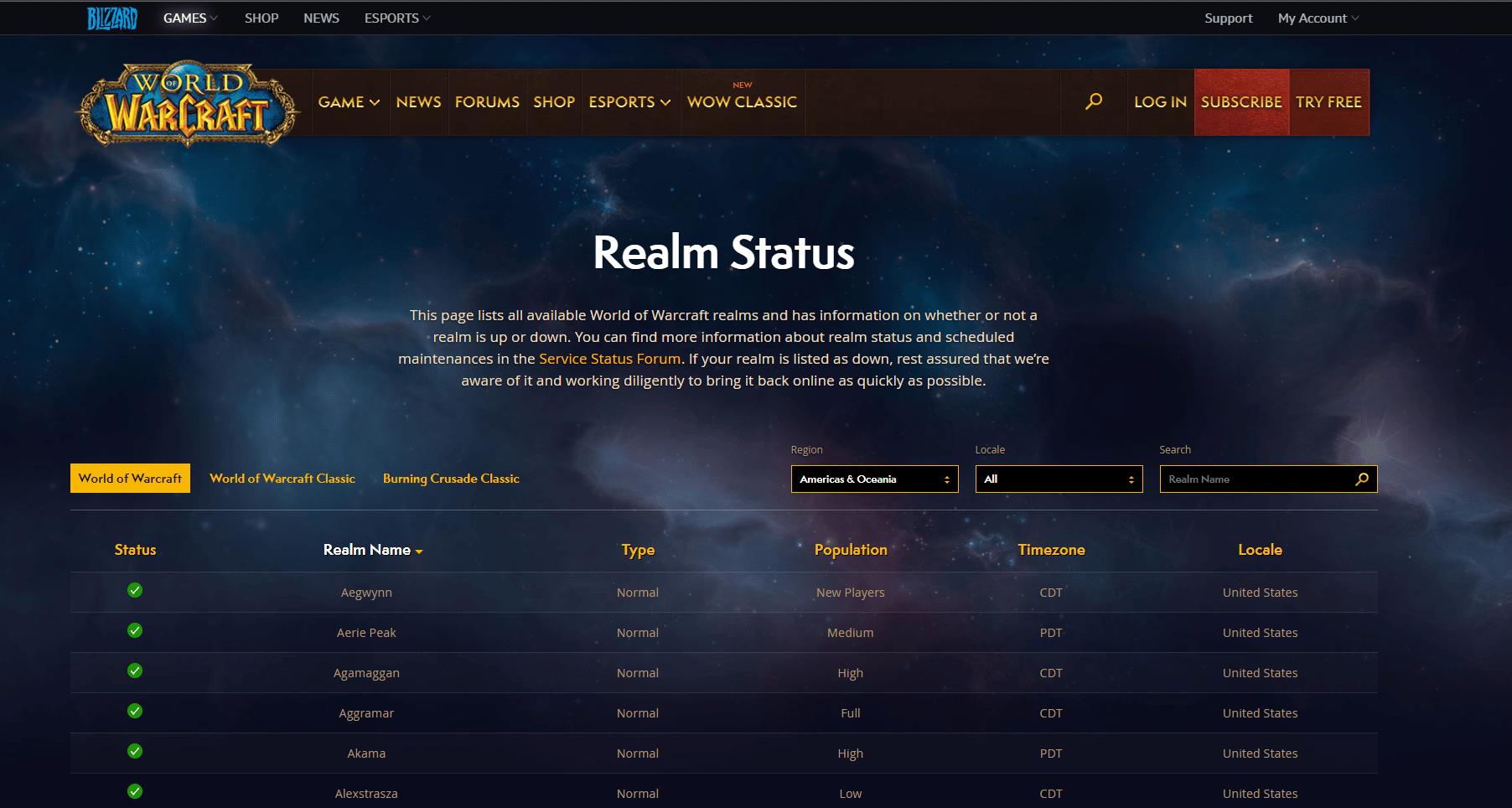Screen dimensions: 1512x808
Task: Open News in the top bar
Action: click(x=321, y=18)
